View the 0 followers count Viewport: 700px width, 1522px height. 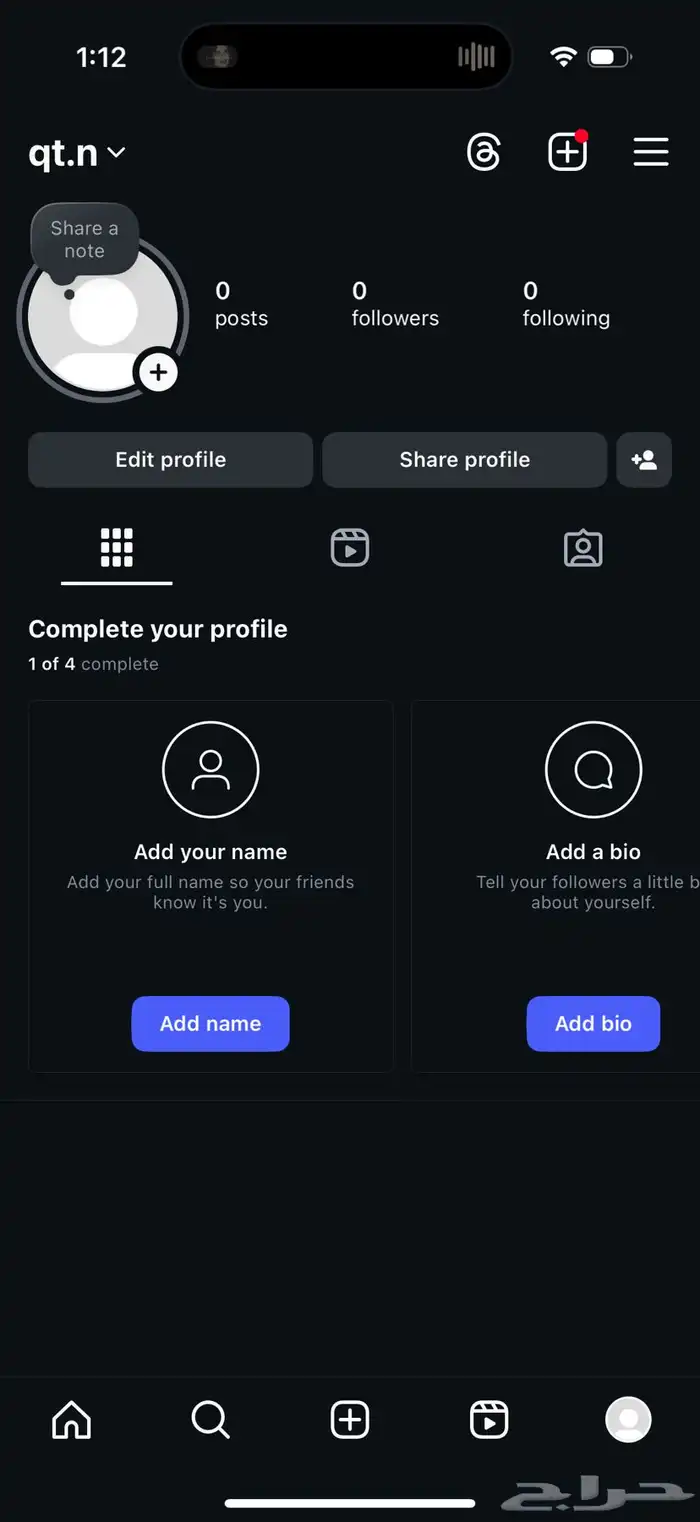395,304
